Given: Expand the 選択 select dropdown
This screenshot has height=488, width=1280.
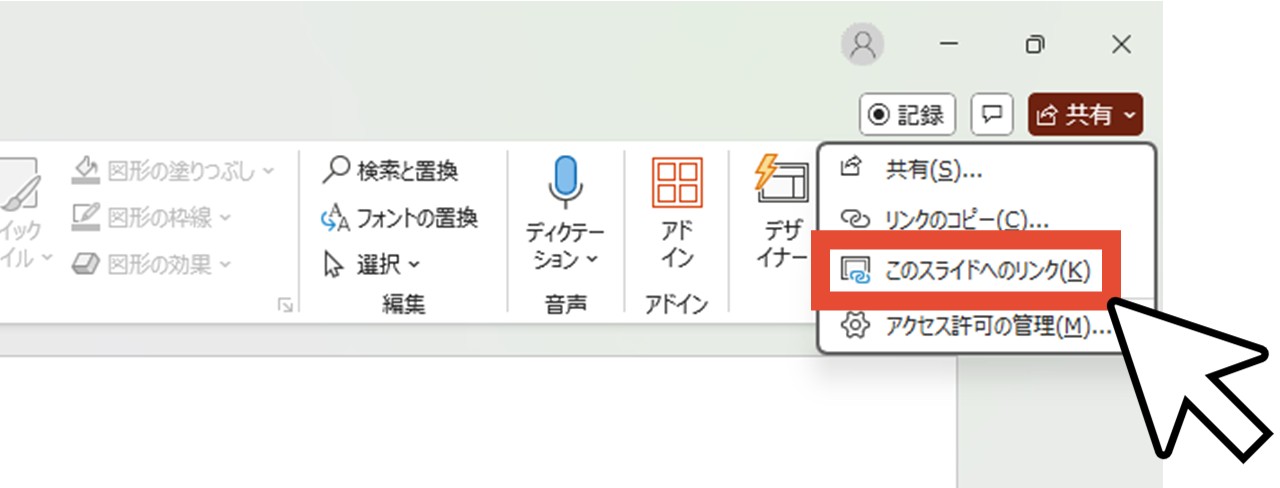Looking at the screenshot, I should (x=372, y=264).
